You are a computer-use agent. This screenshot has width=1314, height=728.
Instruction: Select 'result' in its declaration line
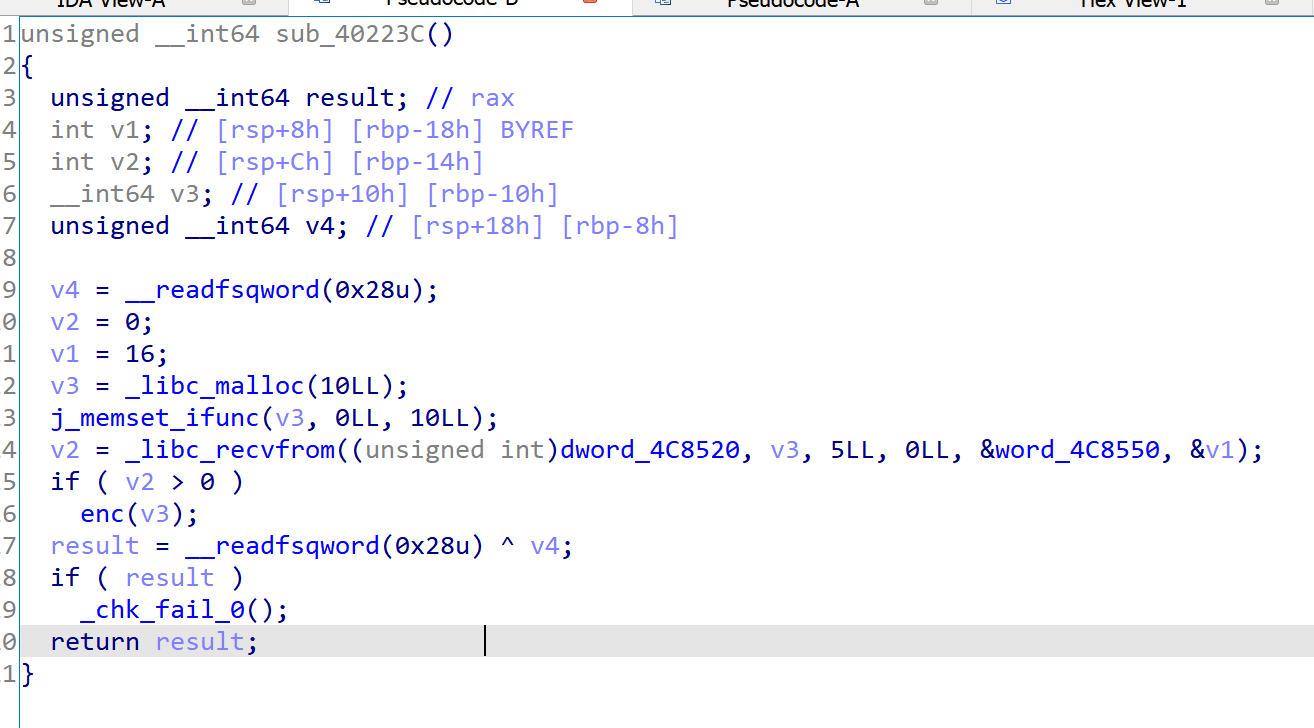coord(351,98)
